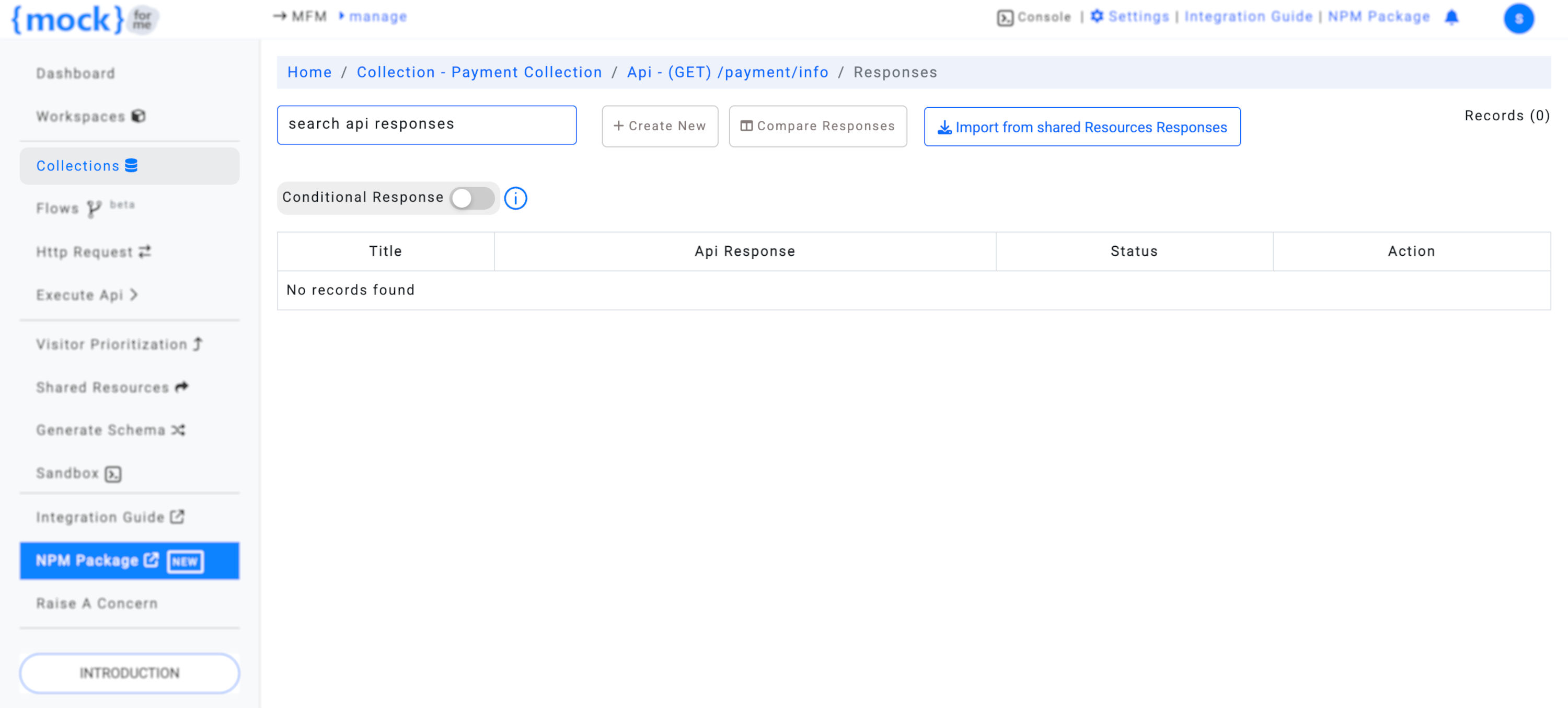The width and height of the screenshot is (1568, 708).
Task: Open Shared Resources in the sidebar
Action: (x=112, y=387)
